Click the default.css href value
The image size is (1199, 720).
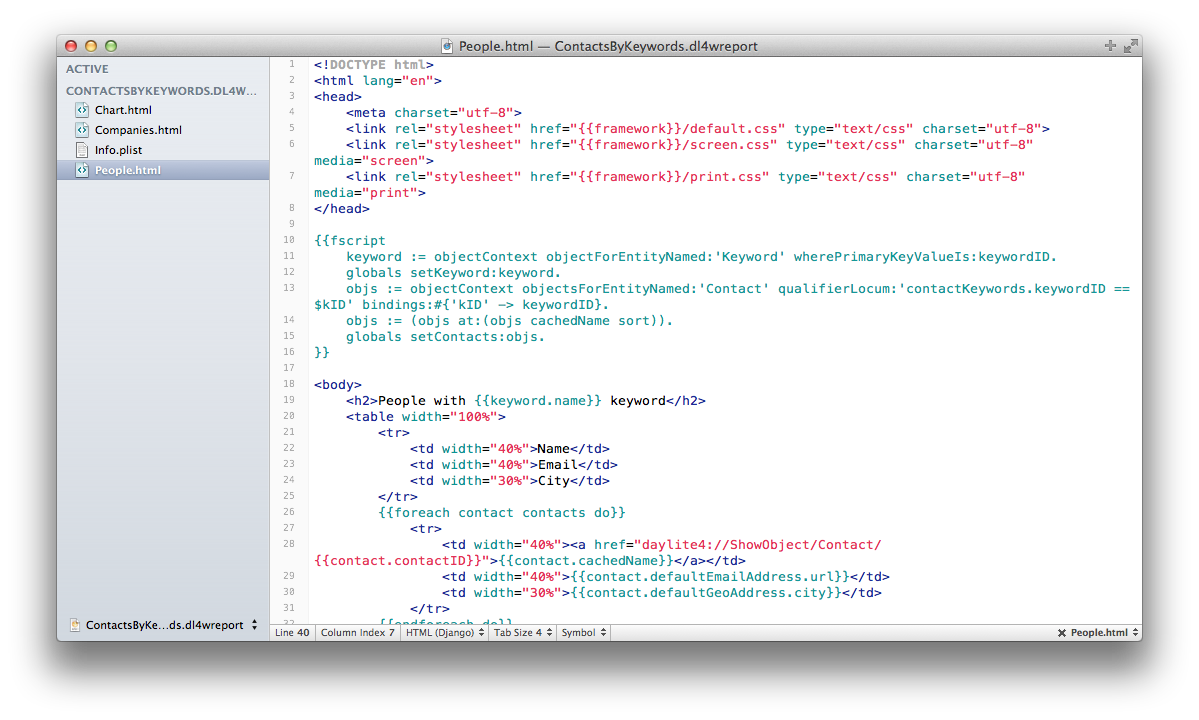pyautogui.click(x=675, y=129)
